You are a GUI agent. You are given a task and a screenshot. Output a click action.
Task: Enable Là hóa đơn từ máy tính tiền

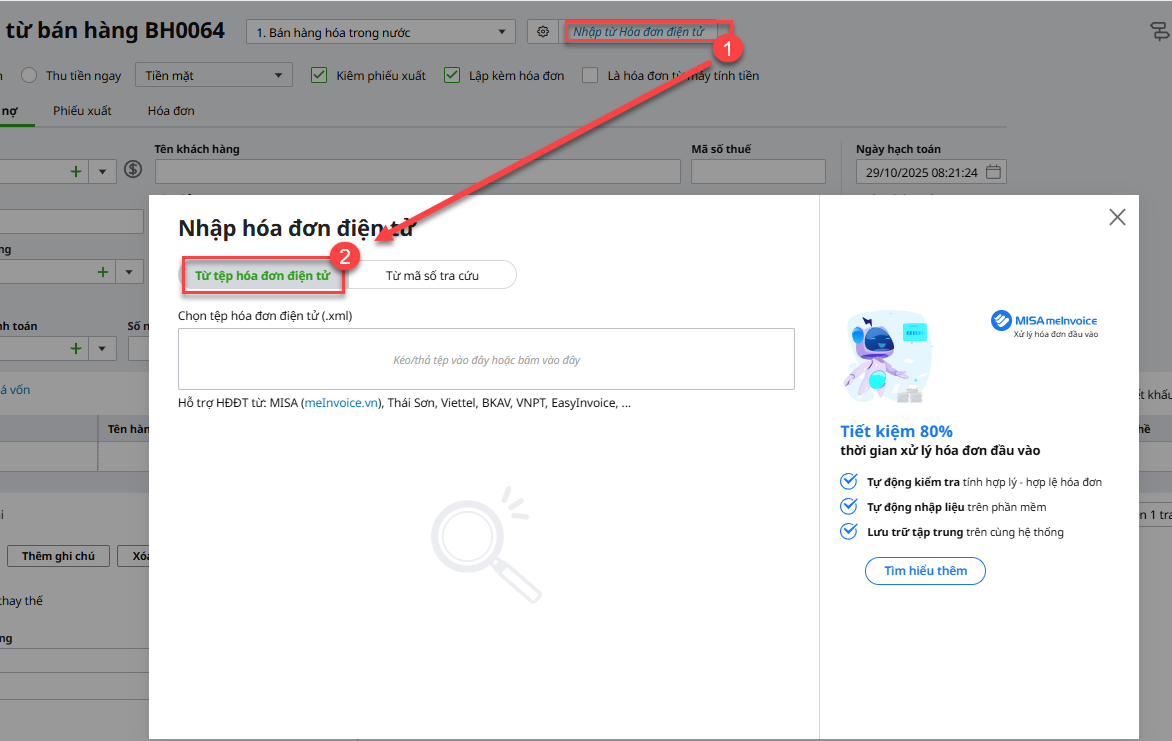pos(590,75)
